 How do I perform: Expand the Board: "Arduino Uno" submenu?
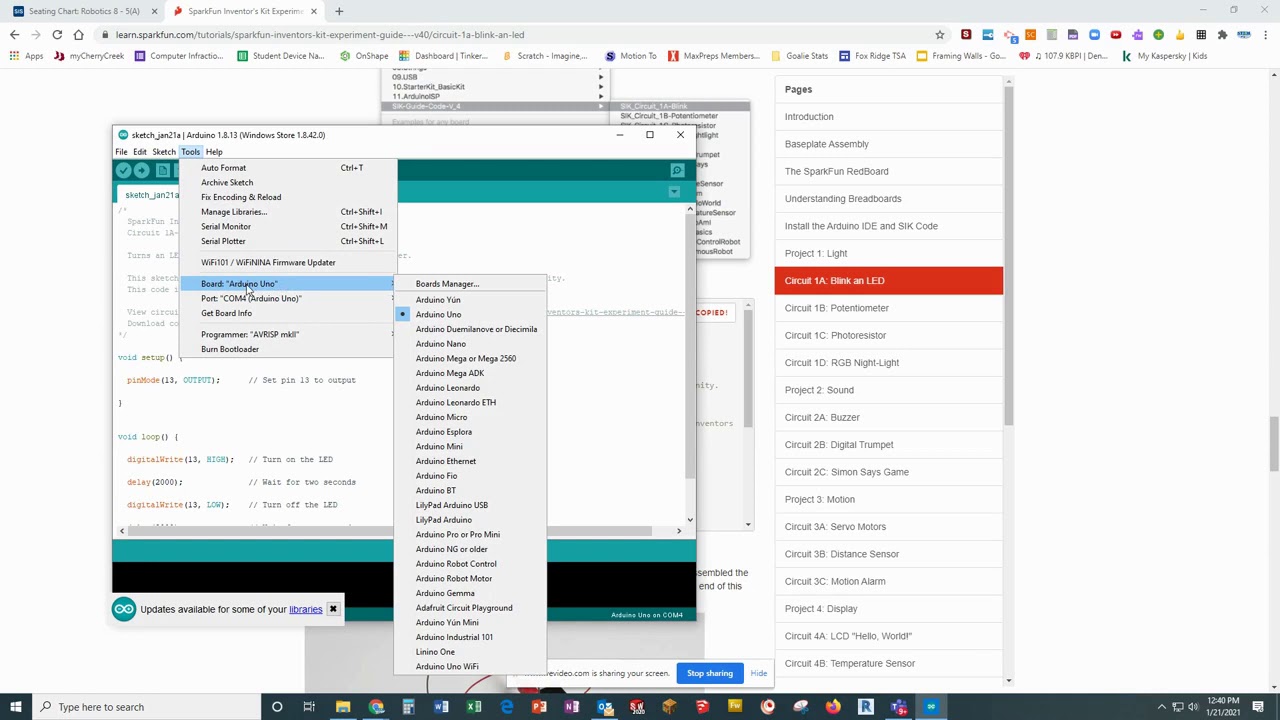(x=288, y=284)
